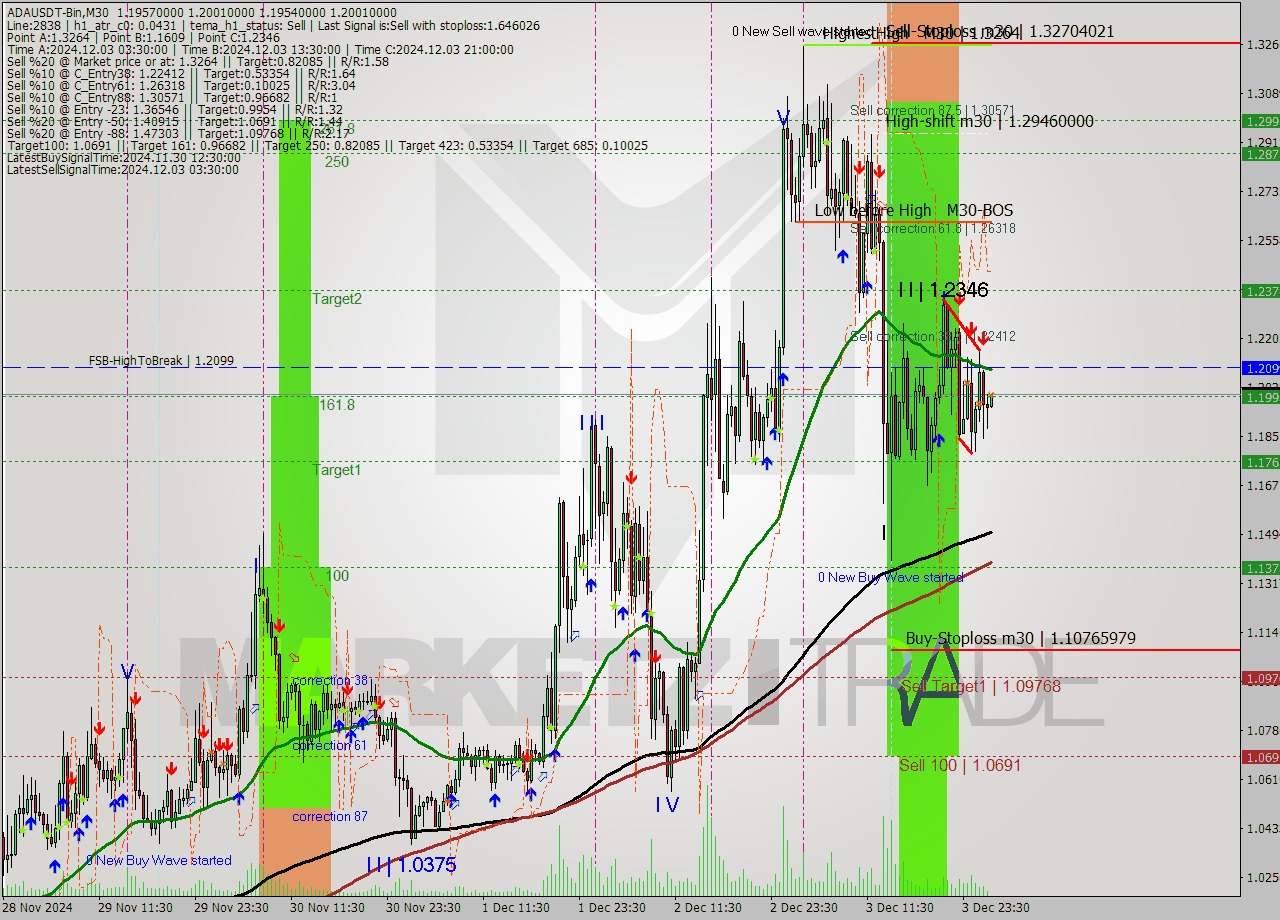Click the 'FSB-HighToBreak | 1.2099' label
Viewport: 1280px width, 920px height.
(x=161, y=360)
